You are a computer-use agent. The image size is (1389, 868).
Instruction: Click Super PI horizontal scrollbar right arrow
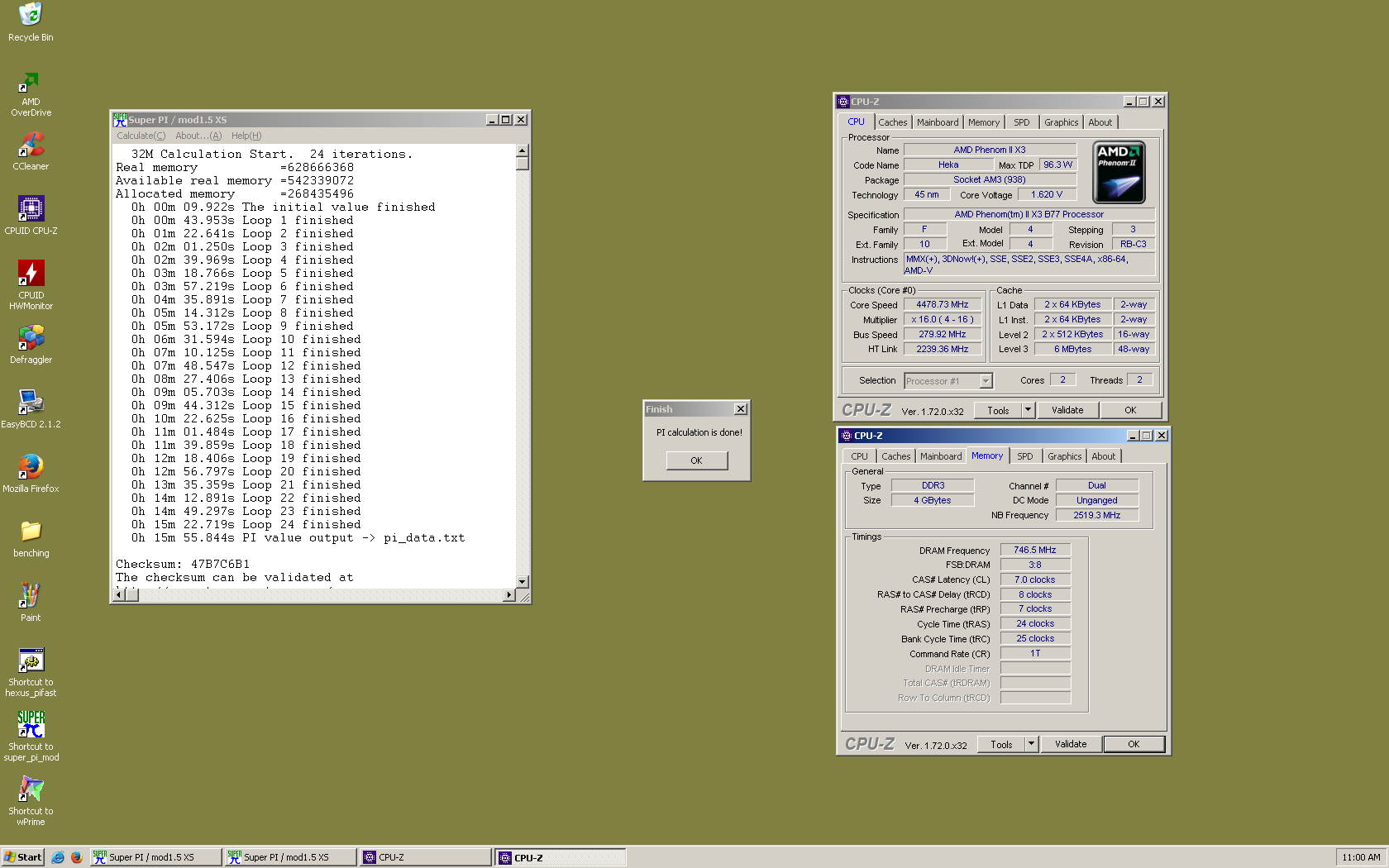508,594
